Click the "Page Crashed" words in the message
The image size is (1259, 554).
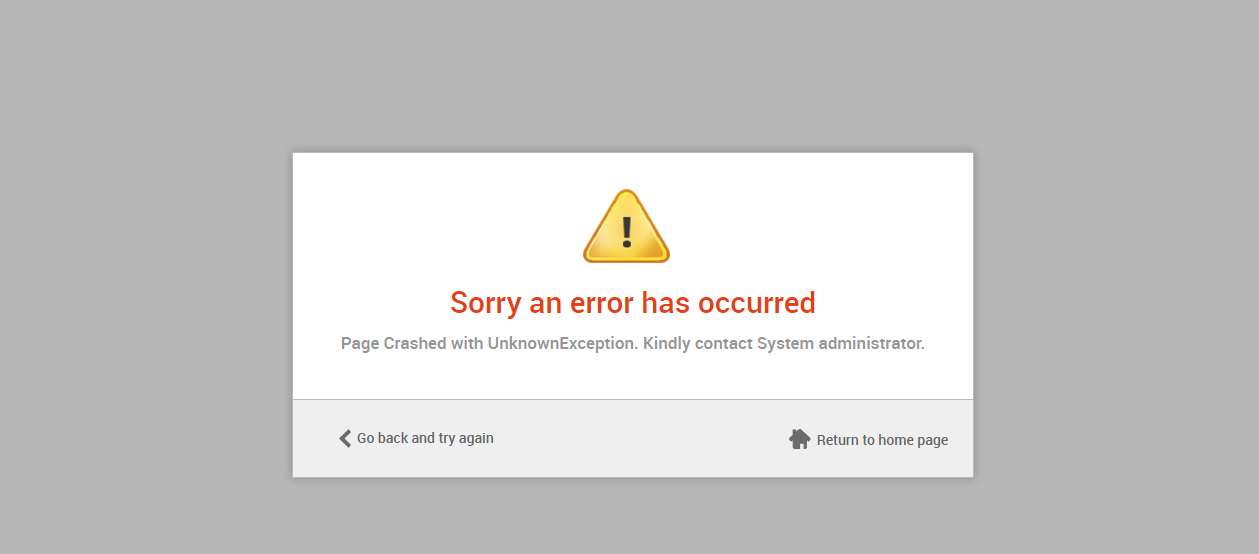(393, 343)
